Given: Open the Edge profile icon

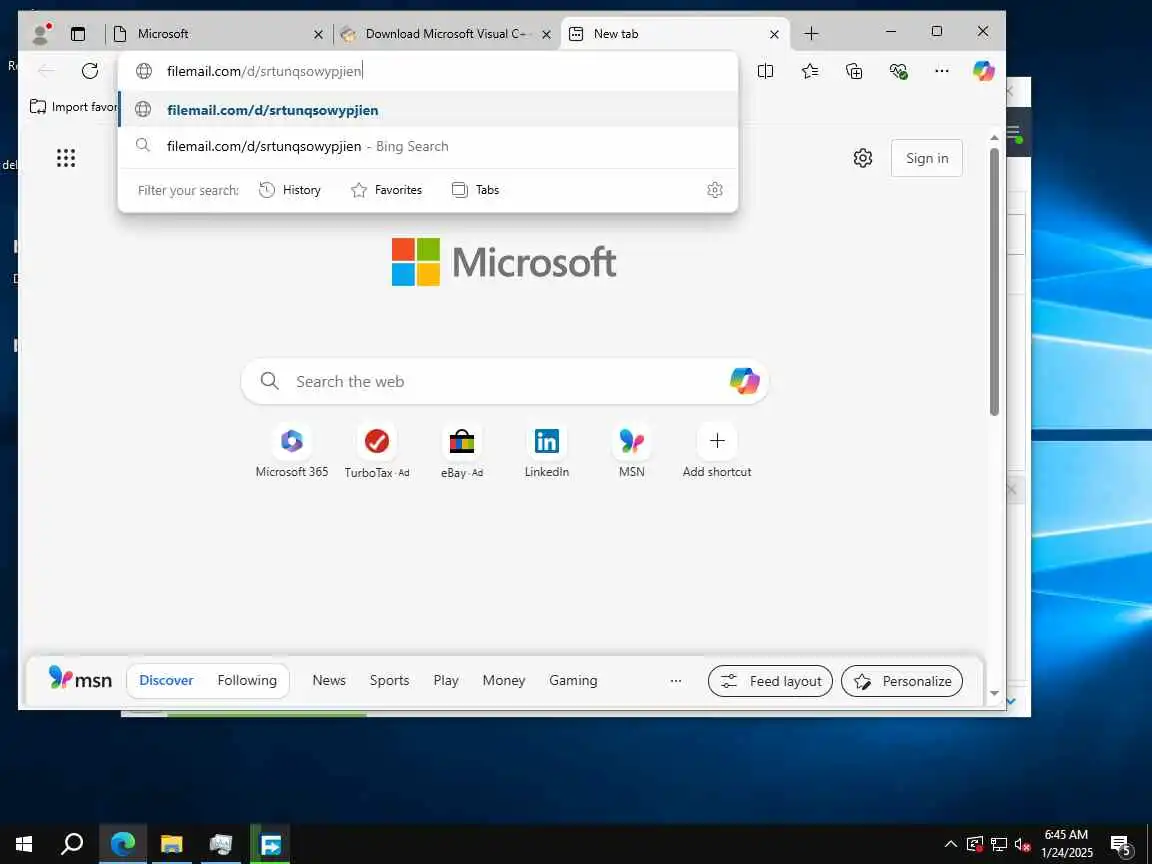Looking at the screenshot, I should coord(41,33).
